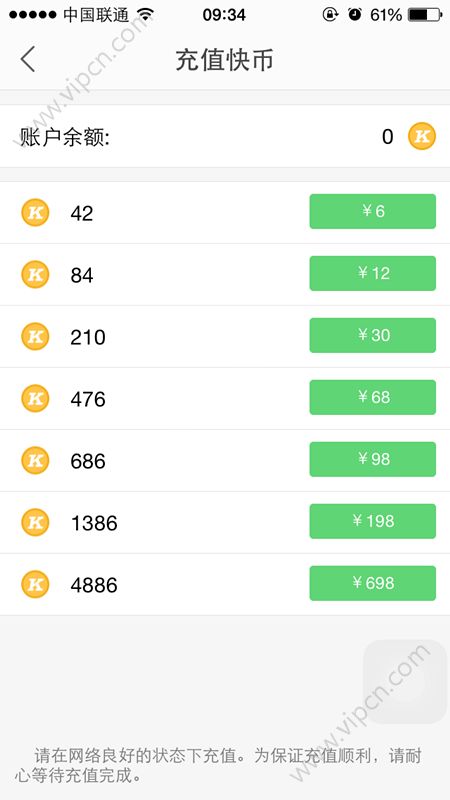Tap the alarm clock status icon
This screenshot has width=450, height=800.
[x=355, y=15]
